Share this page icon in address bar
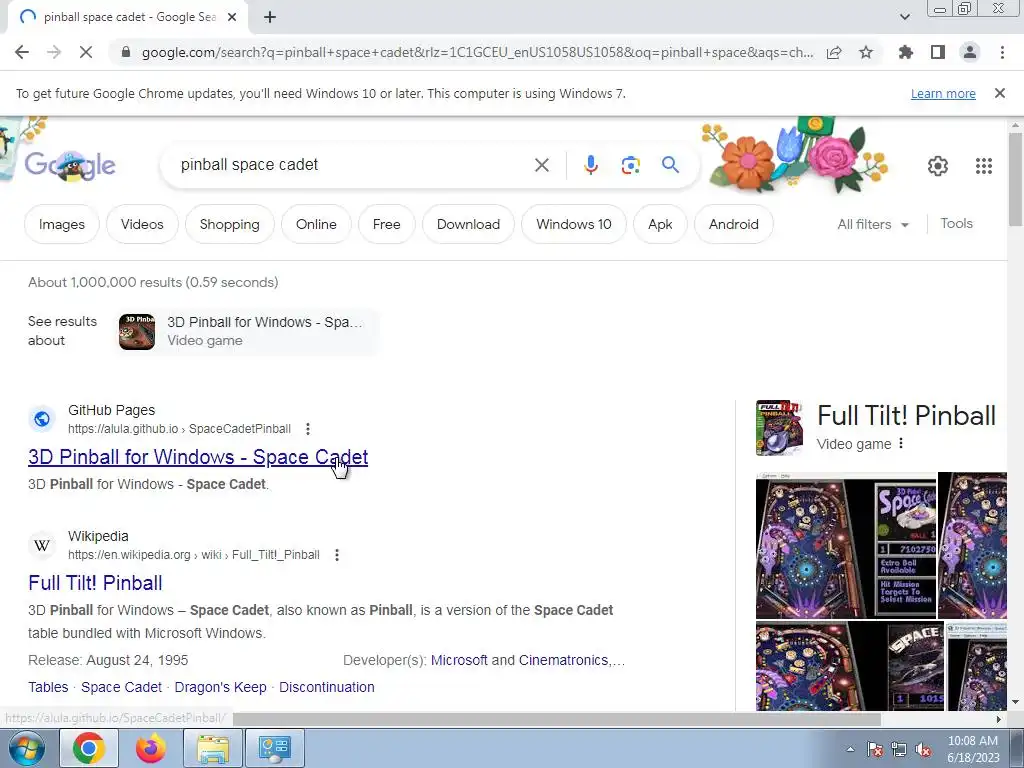The width and height of the screenshot is (1024, 768). pos(834,52)
